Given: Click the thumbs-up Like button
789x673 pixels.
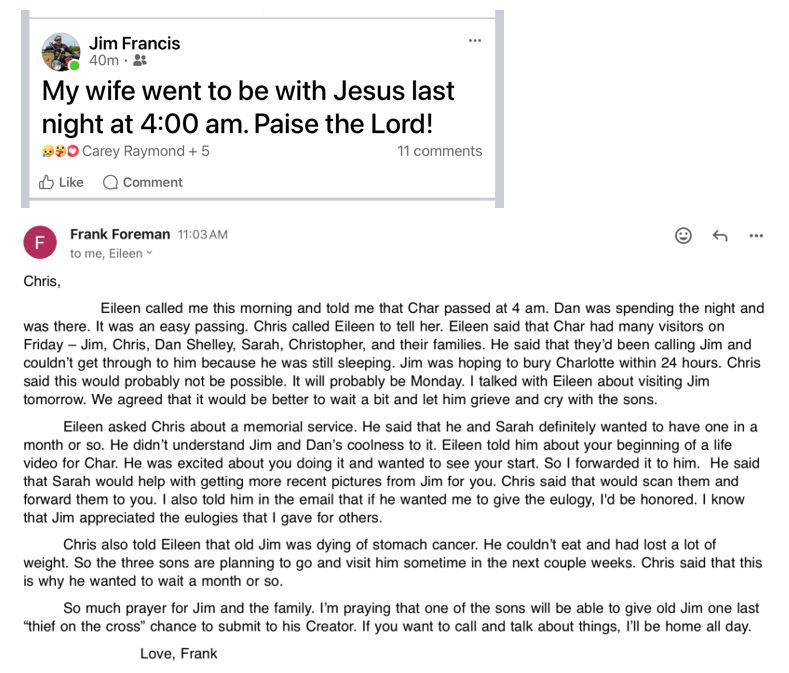Looking at the screenshot, I should [x=61, y=182].
